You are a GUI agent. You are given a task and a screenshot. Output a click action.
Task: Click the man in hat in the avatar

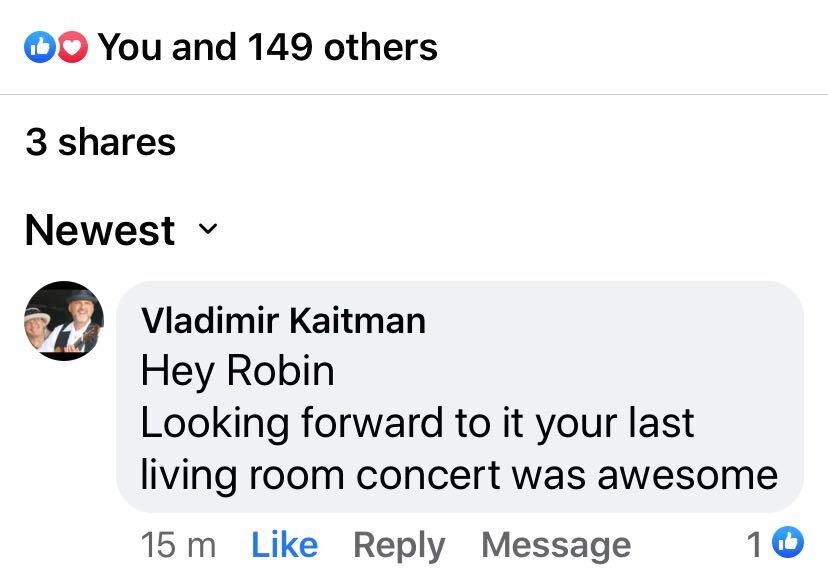click(x=78, y=316)
